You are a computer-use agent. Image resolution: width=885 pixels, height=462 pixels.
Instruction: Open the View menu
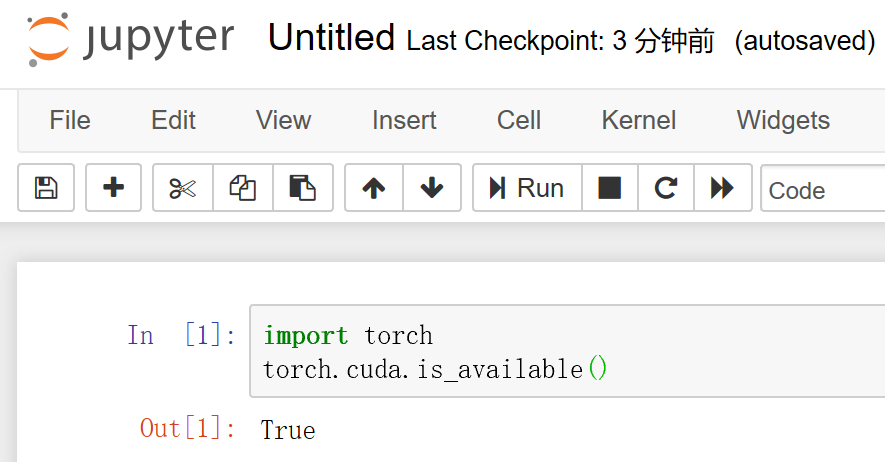pyautogui.click(x=283, y=120)
